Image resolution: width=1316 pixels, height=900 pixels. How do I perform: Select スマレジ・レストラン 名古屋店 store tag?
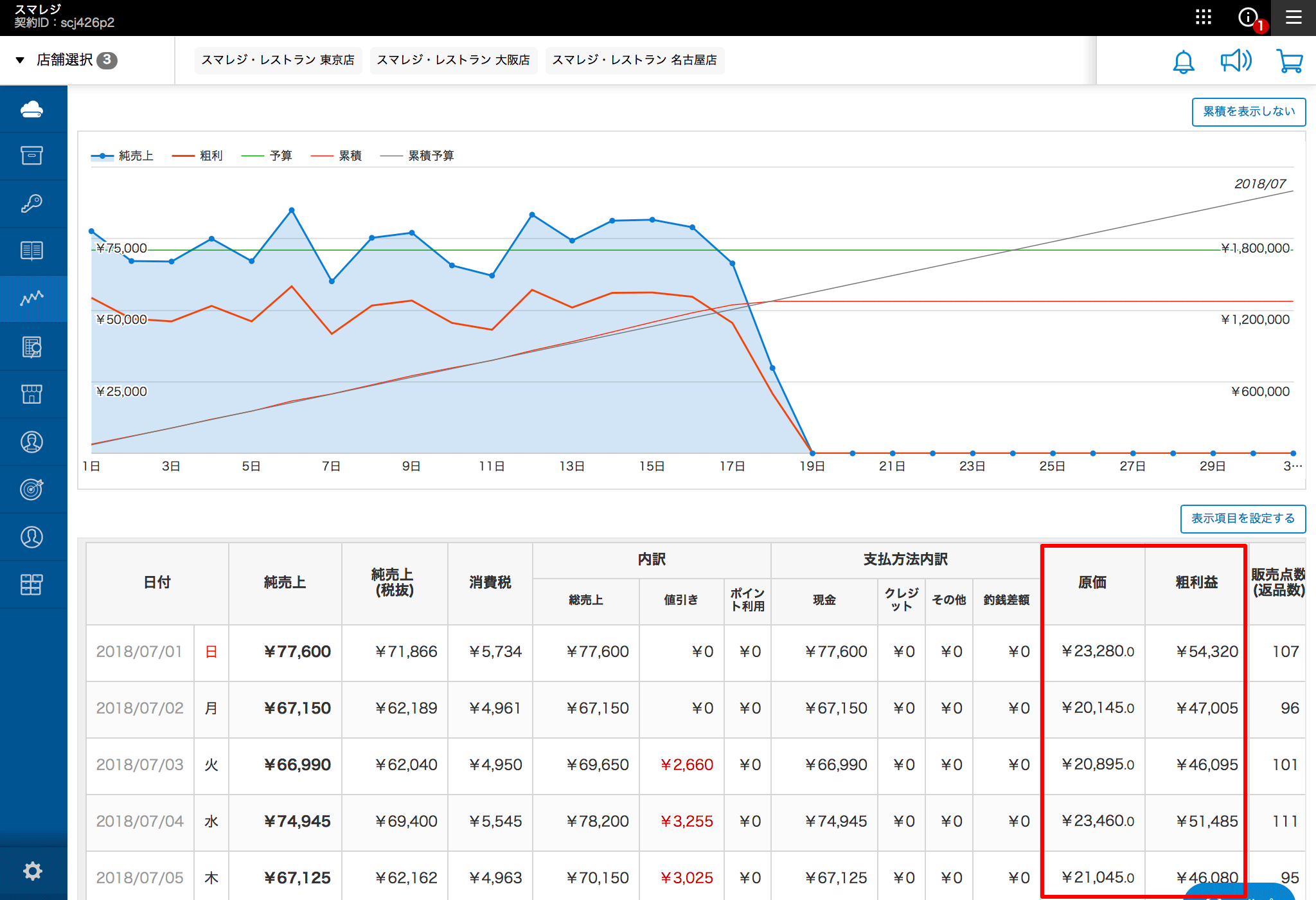[x=634, y=60]
